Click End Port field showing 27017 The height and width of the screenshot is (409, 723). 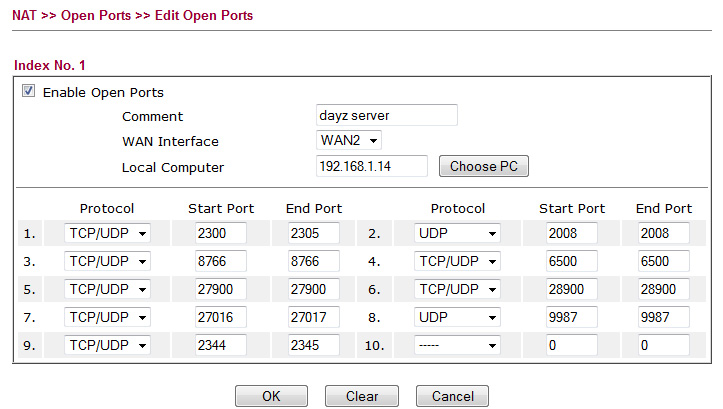(314, 317)
